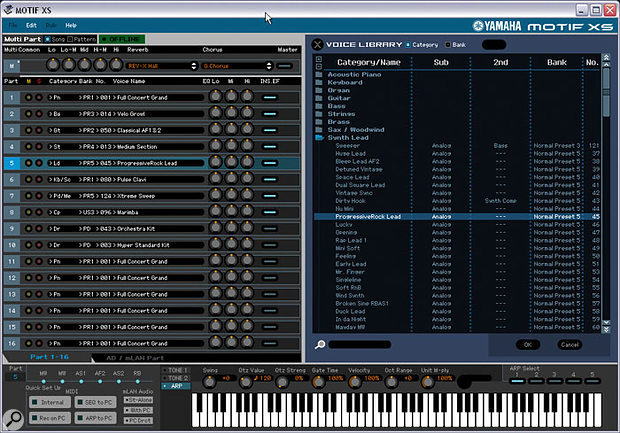Expand the Organ category folder
Image resolution: width=620 pixels, height=433 pixels.
pos(319,90)
